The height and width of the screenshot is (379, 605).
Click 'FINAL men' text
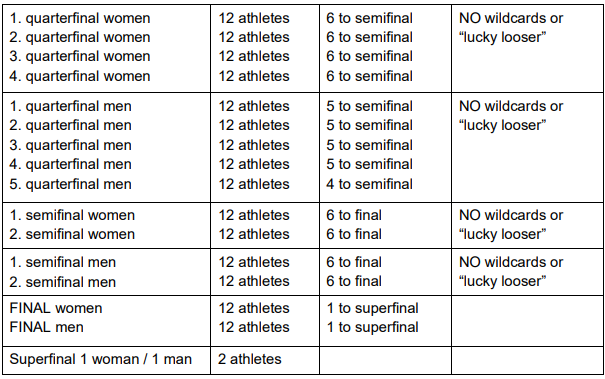coord(46,327)
